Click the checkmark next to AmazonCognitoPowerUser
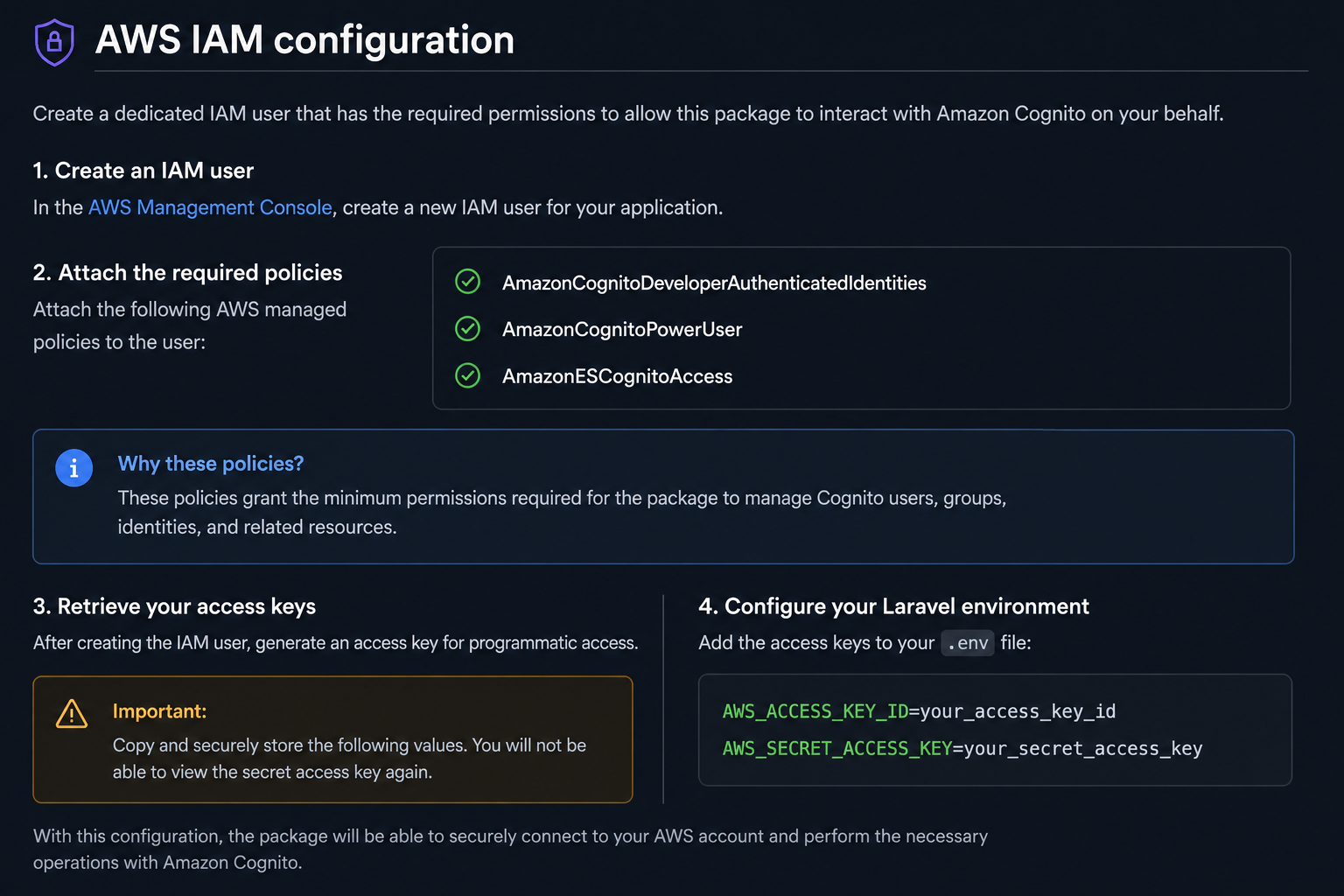1344x896 pixels. [x=468, y=329]
